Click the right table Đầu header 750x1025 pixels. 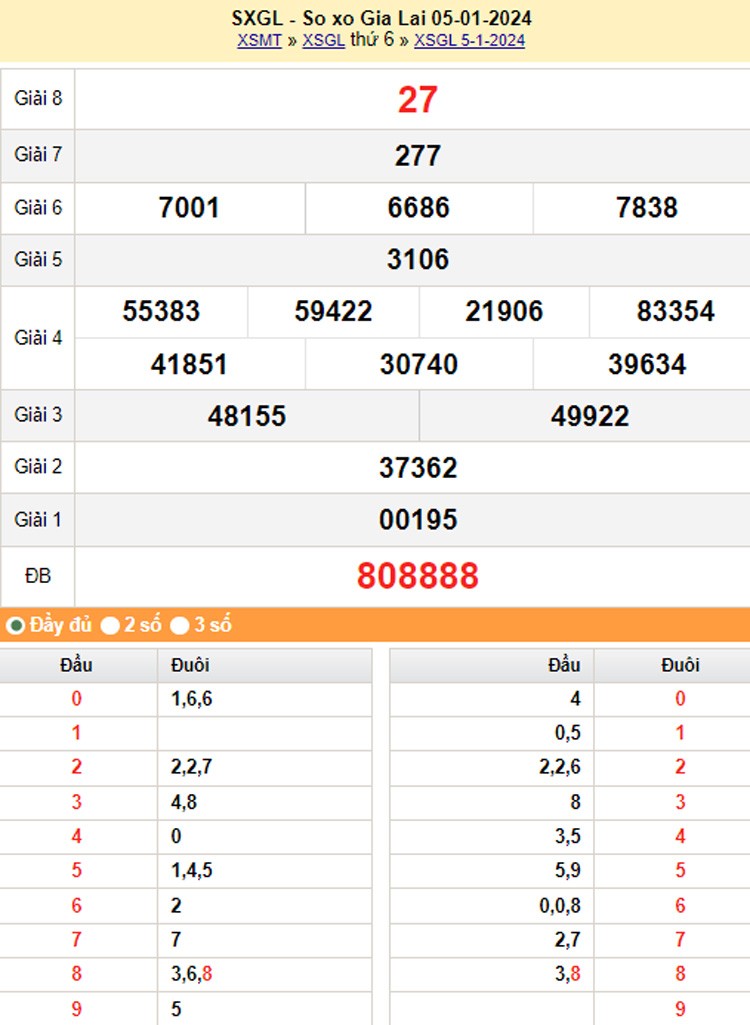tap(564, 665)
